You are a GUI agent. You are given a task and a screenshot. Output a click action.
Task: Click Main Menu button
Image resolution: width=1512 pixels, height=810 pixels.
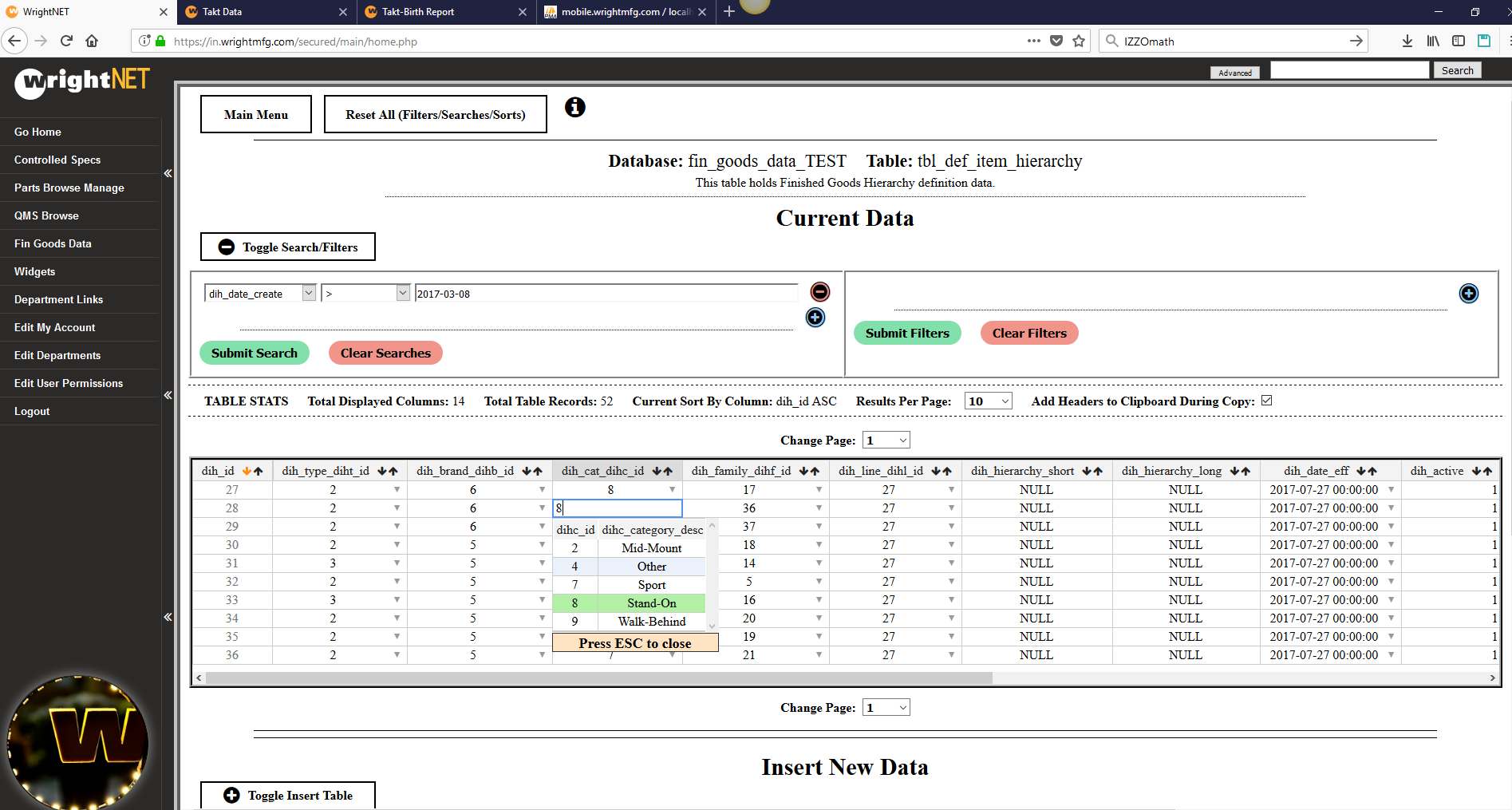[x=256, y=114]
